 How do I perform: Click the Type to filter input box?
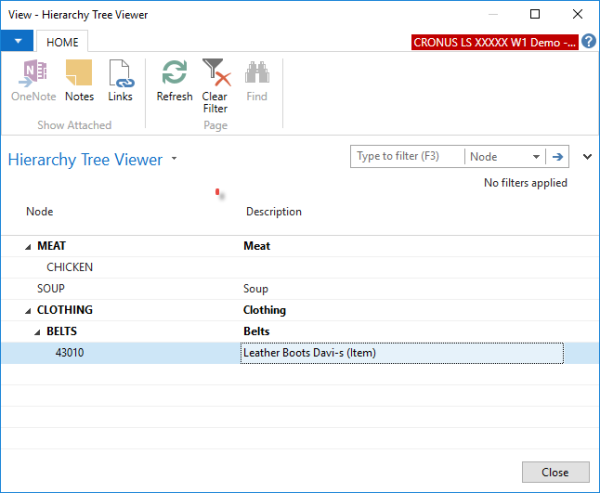click(408, 157)
